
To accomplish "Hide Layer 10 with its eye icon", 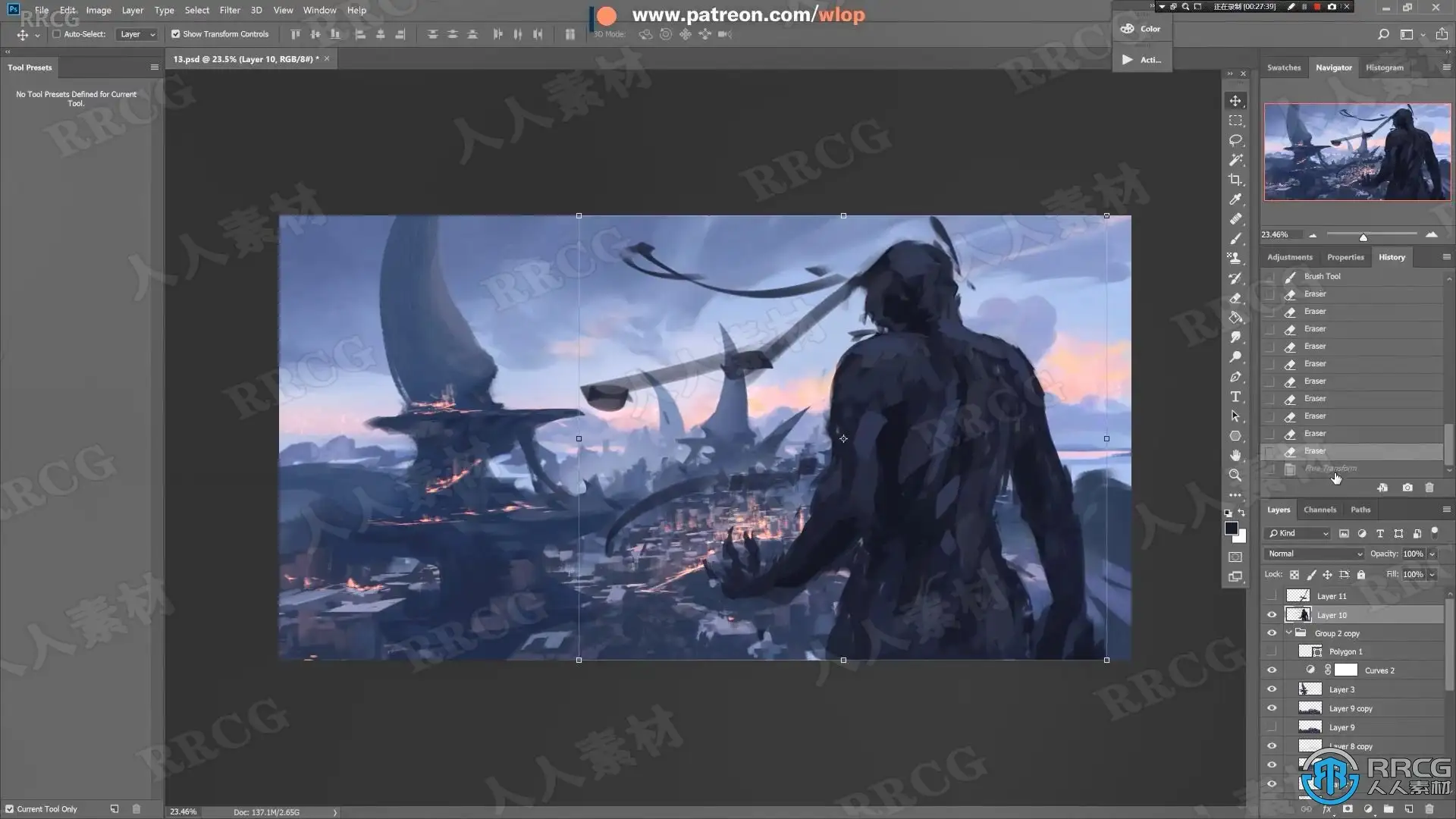I will pos(1272,615).
